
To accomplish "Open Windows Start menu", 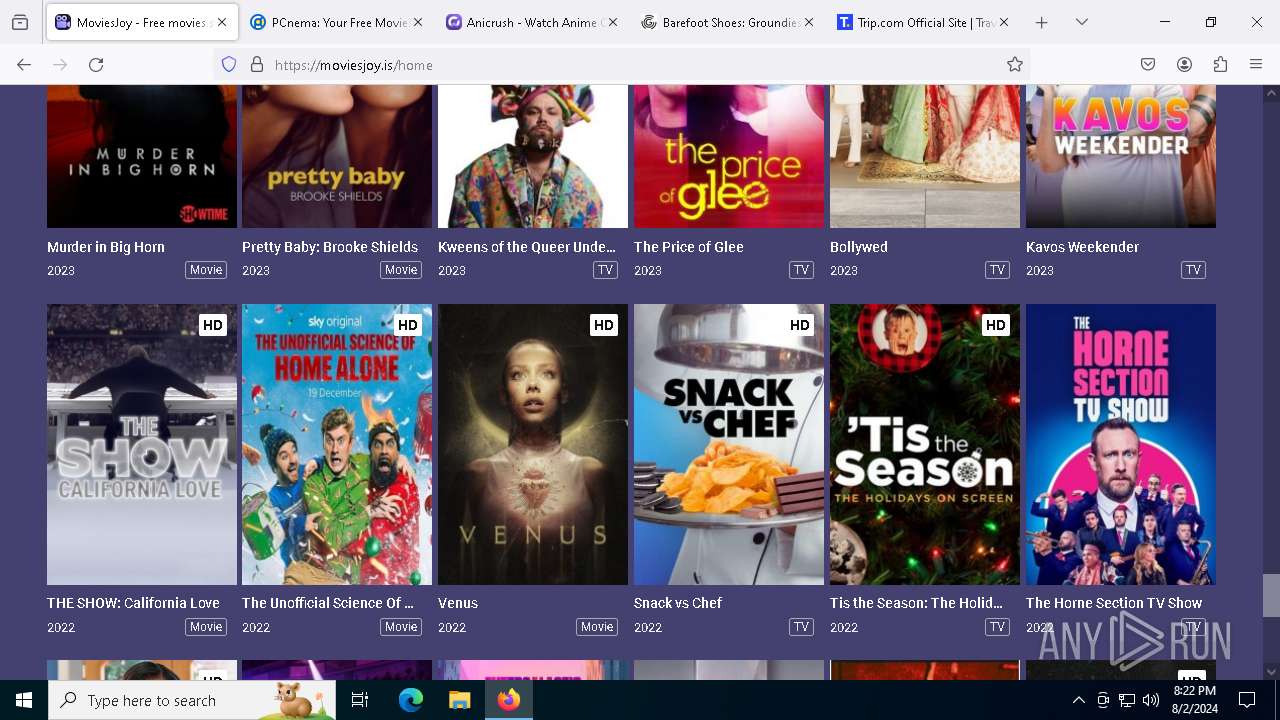I will click(24, 700).
